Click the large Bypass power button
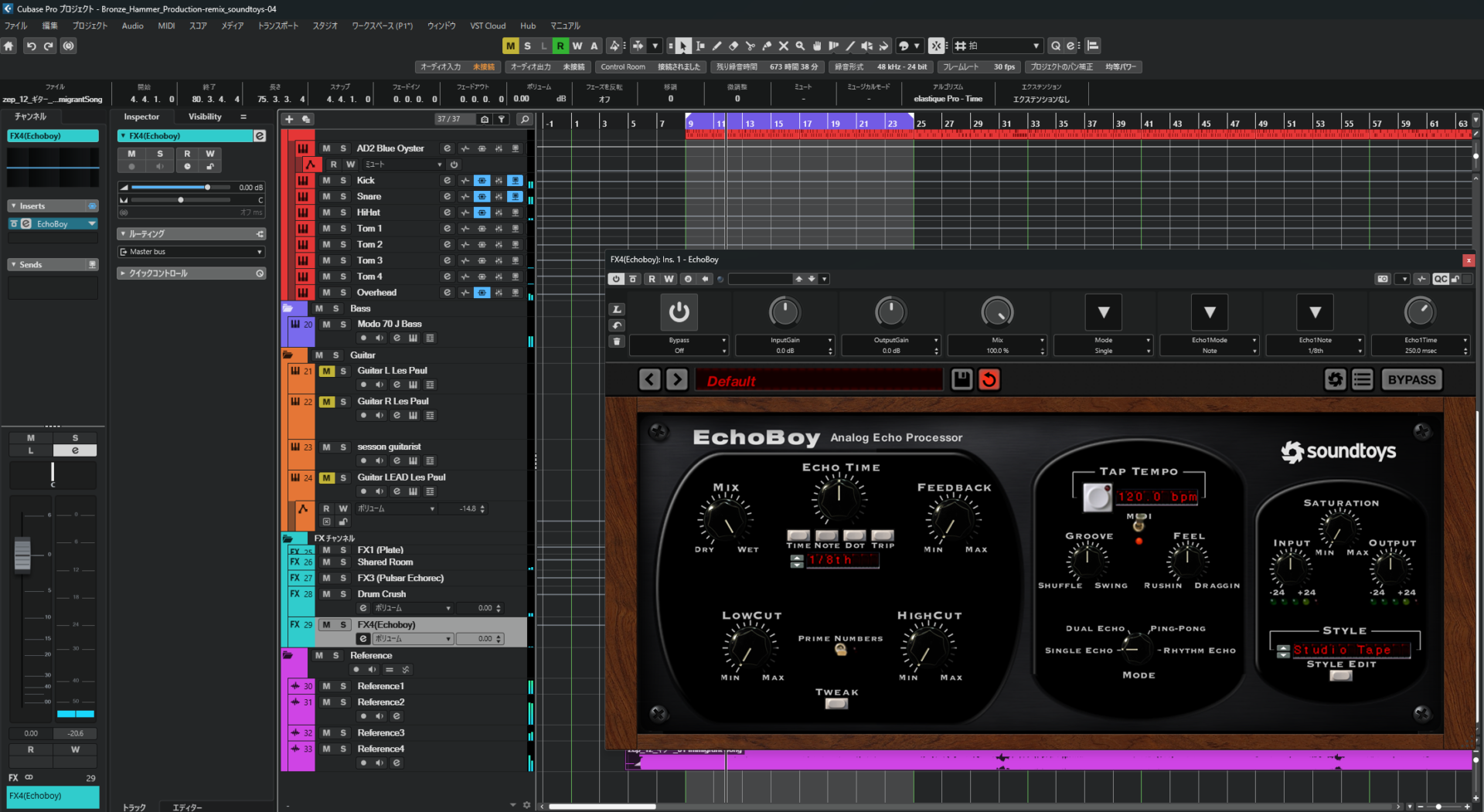1484x812 pixels. coord(679,312)
